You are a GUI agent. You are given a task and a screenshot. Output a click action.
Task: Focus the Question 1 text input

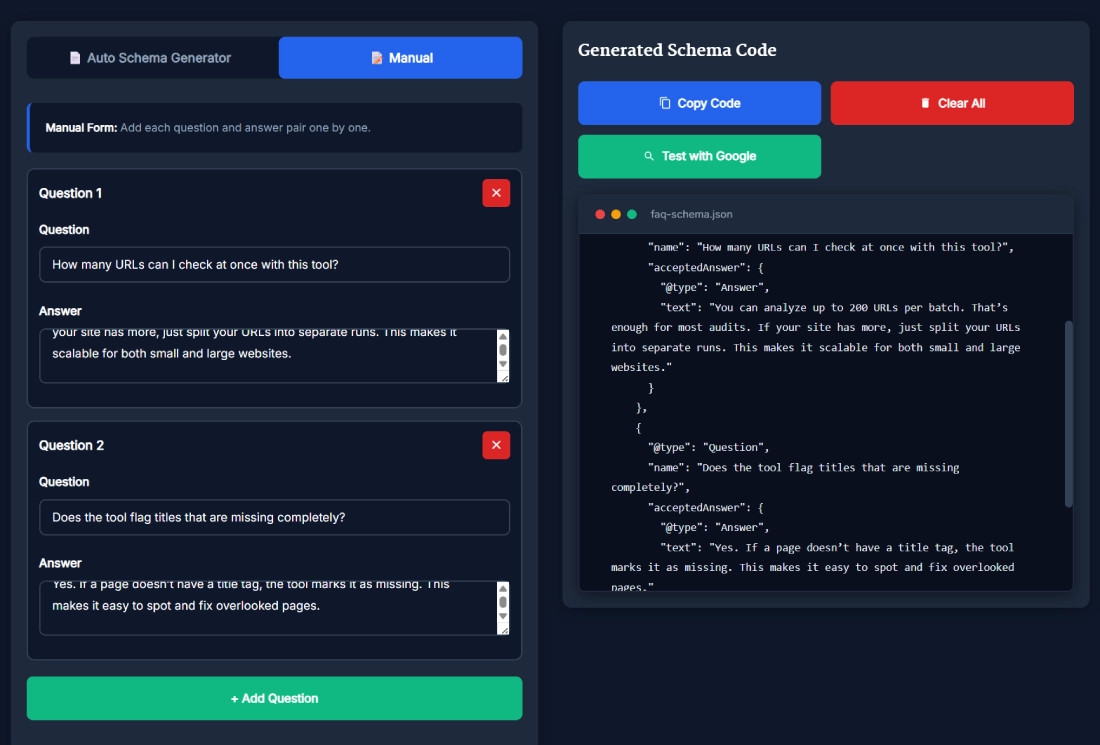(x=273, y=264)
